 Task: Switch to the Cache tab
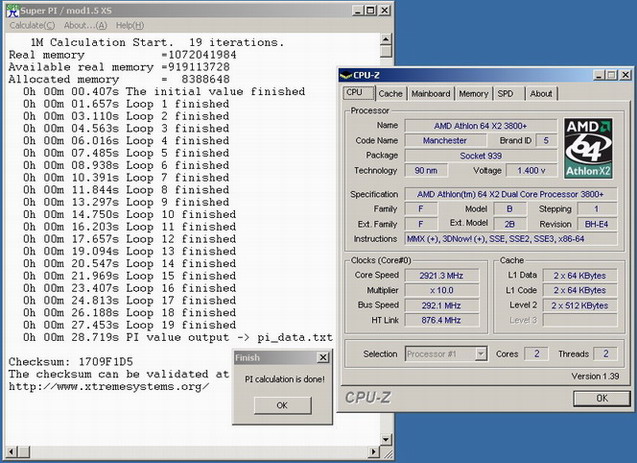390,94
